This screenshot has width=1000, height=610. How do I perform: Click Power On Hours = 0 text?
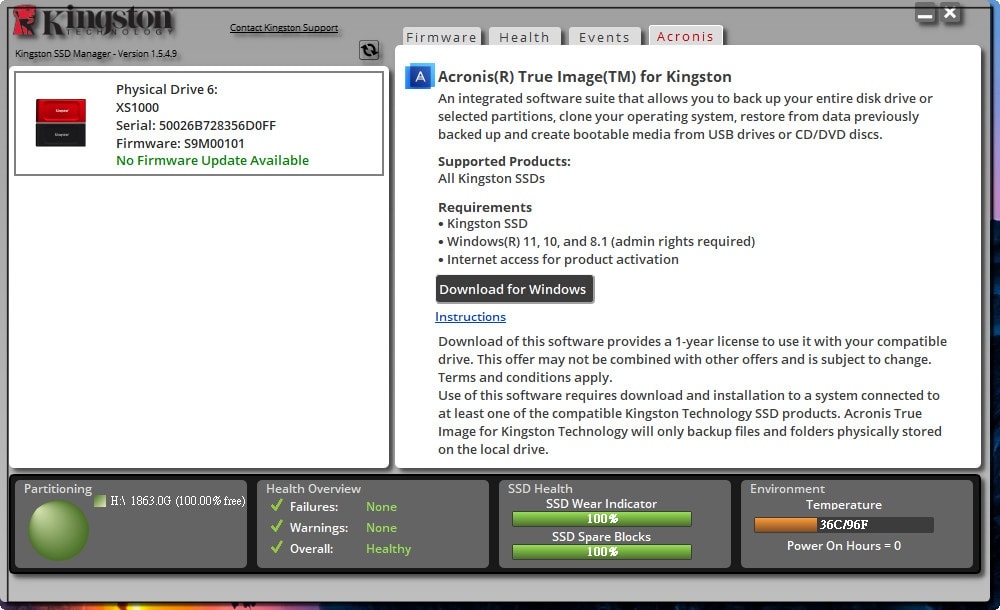pos(844,546)
